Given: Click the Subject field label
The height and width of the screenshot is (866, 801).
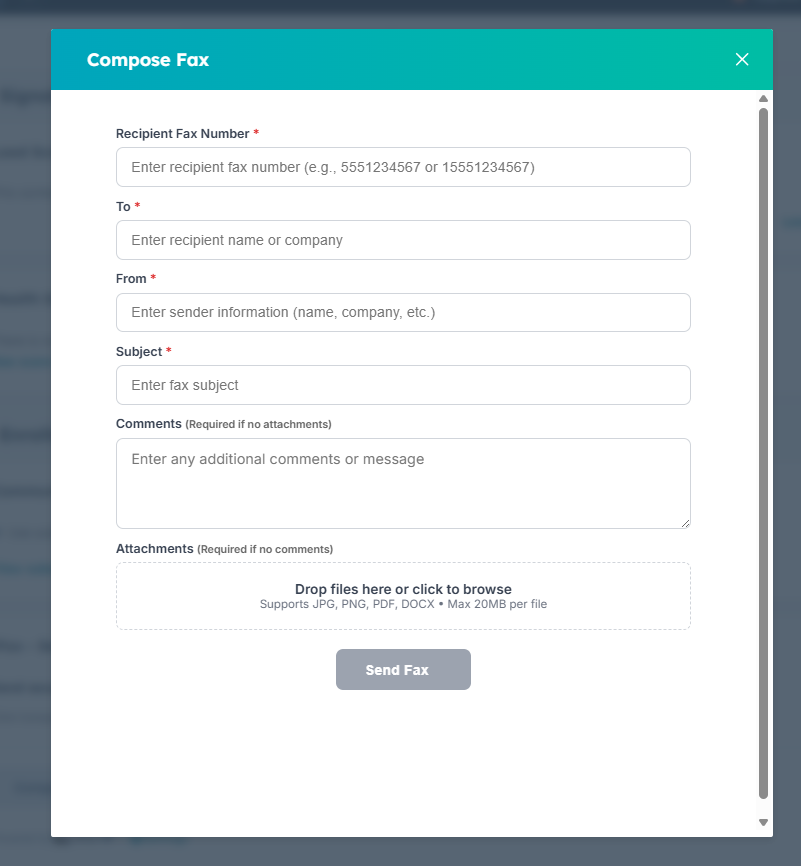Looking at the screenshot, I should pyautogui.click(x=139, y=352).
